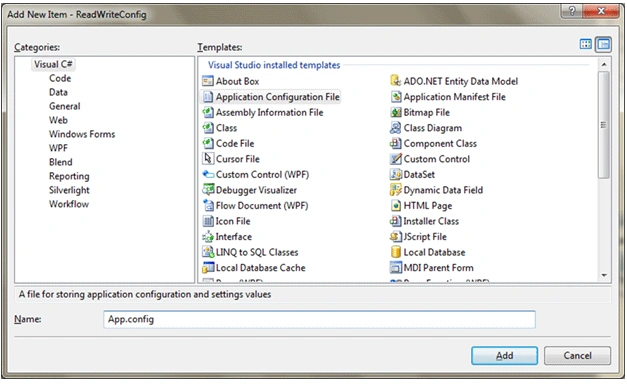Close the Add New Item dialog

601,11
